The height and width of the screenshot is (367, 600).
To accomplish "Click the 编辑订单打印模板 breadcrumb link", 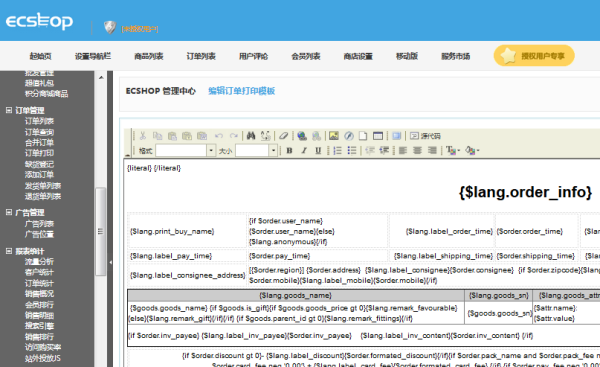I will point(241,91).
